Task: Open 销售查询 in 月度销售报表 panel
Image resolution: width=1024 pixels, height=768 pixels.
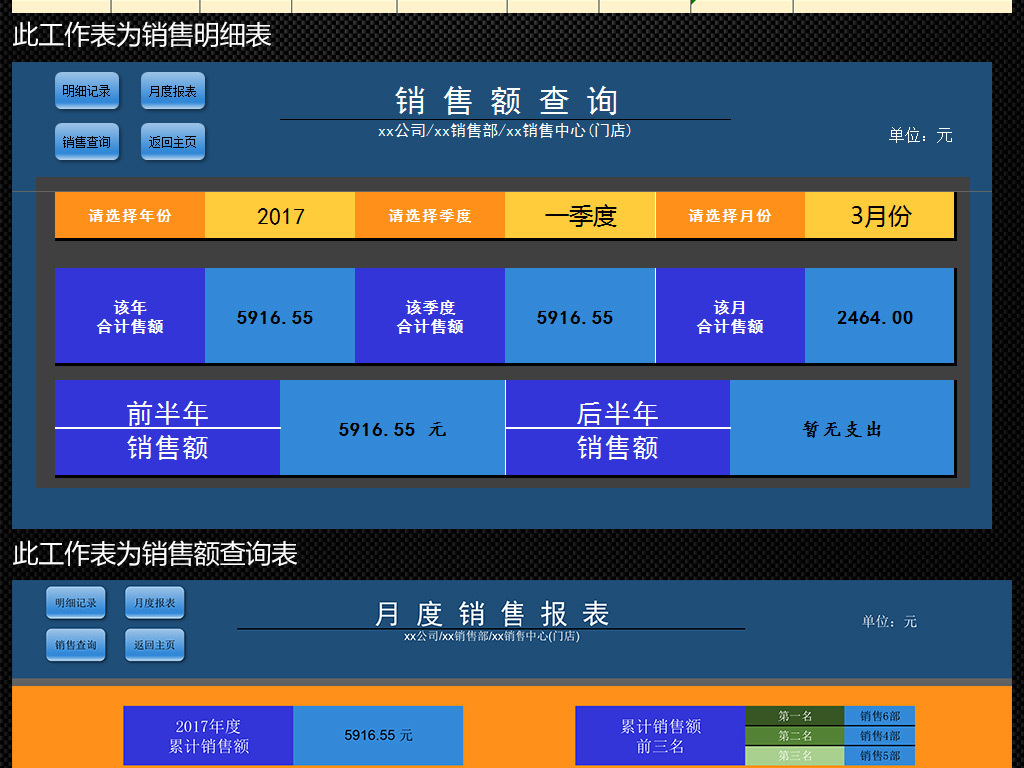Action: click(76, 645)
